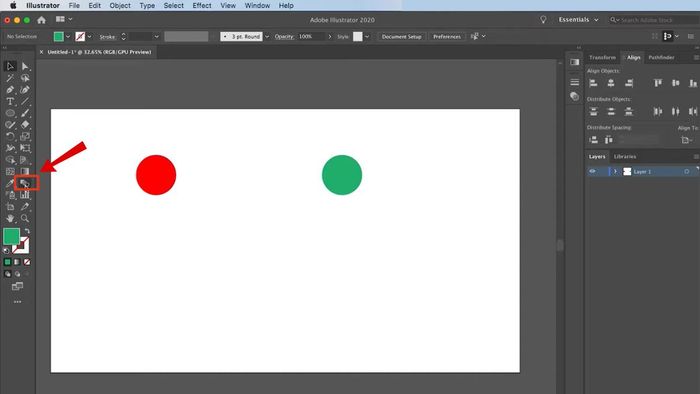Select the Direct Selection tool
Image resolution: width=700 pixels, height=394 pixels.
(x=25, y=66)
